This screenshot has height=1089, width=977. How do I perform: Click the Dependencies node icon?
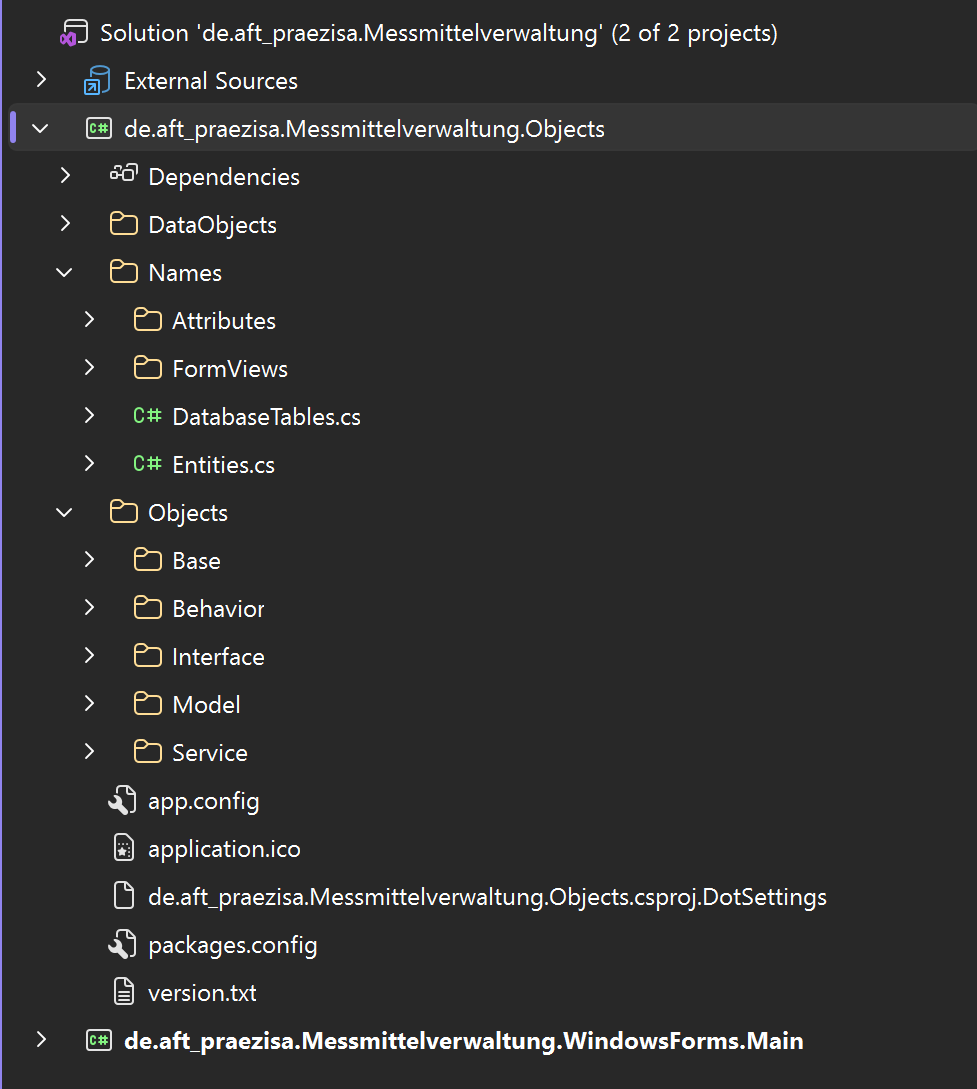click(x=124, y=174)
